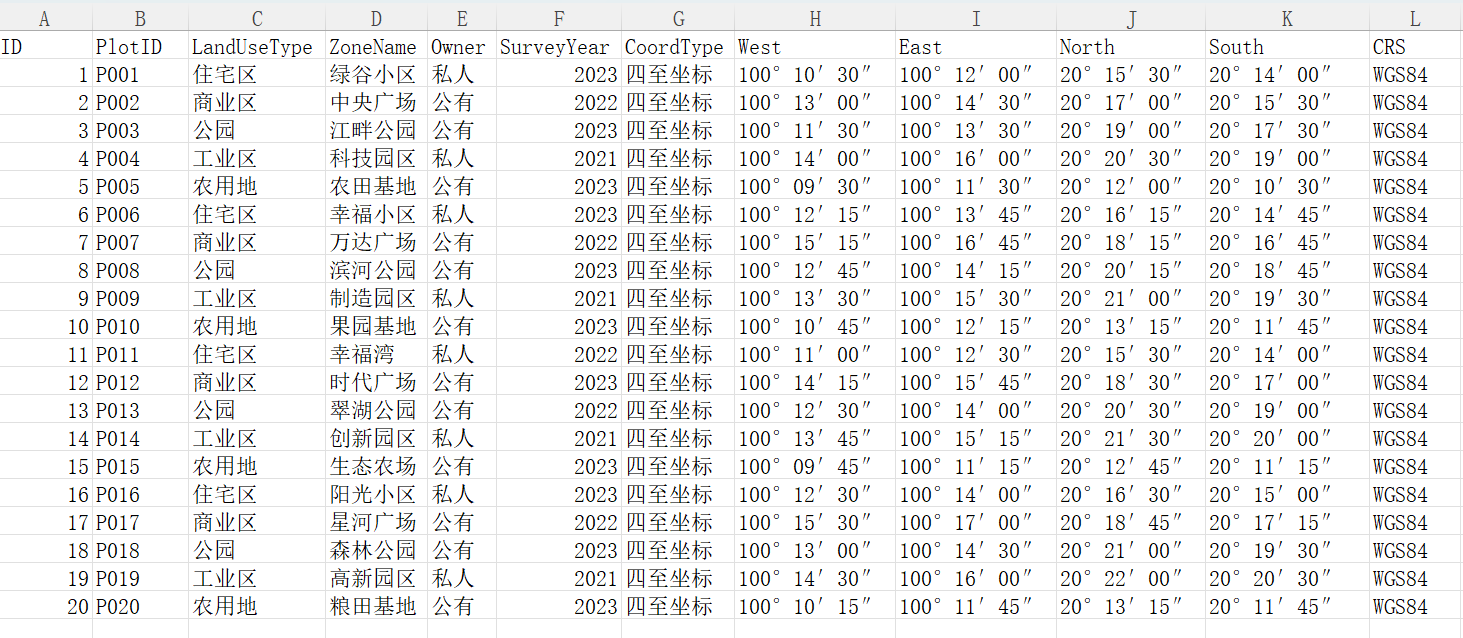Select the 制造园区 zone name cell
The height and width of the screenshot is (638, 1463).
pos(376,298)
